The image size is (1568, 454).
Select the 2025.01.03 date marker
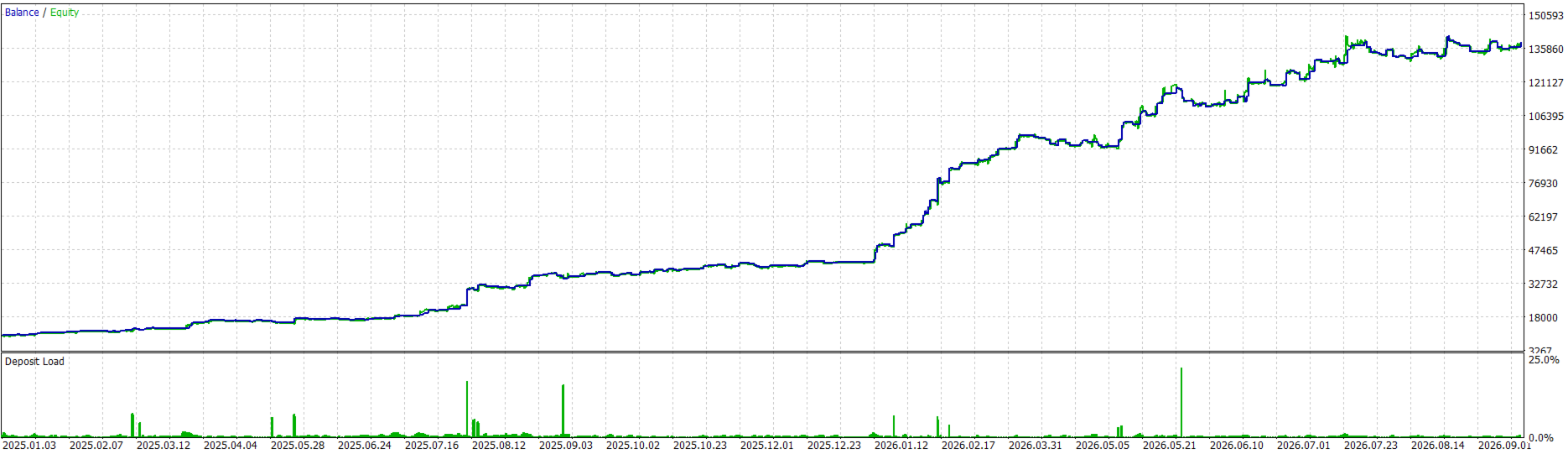(x=29, y=446)
